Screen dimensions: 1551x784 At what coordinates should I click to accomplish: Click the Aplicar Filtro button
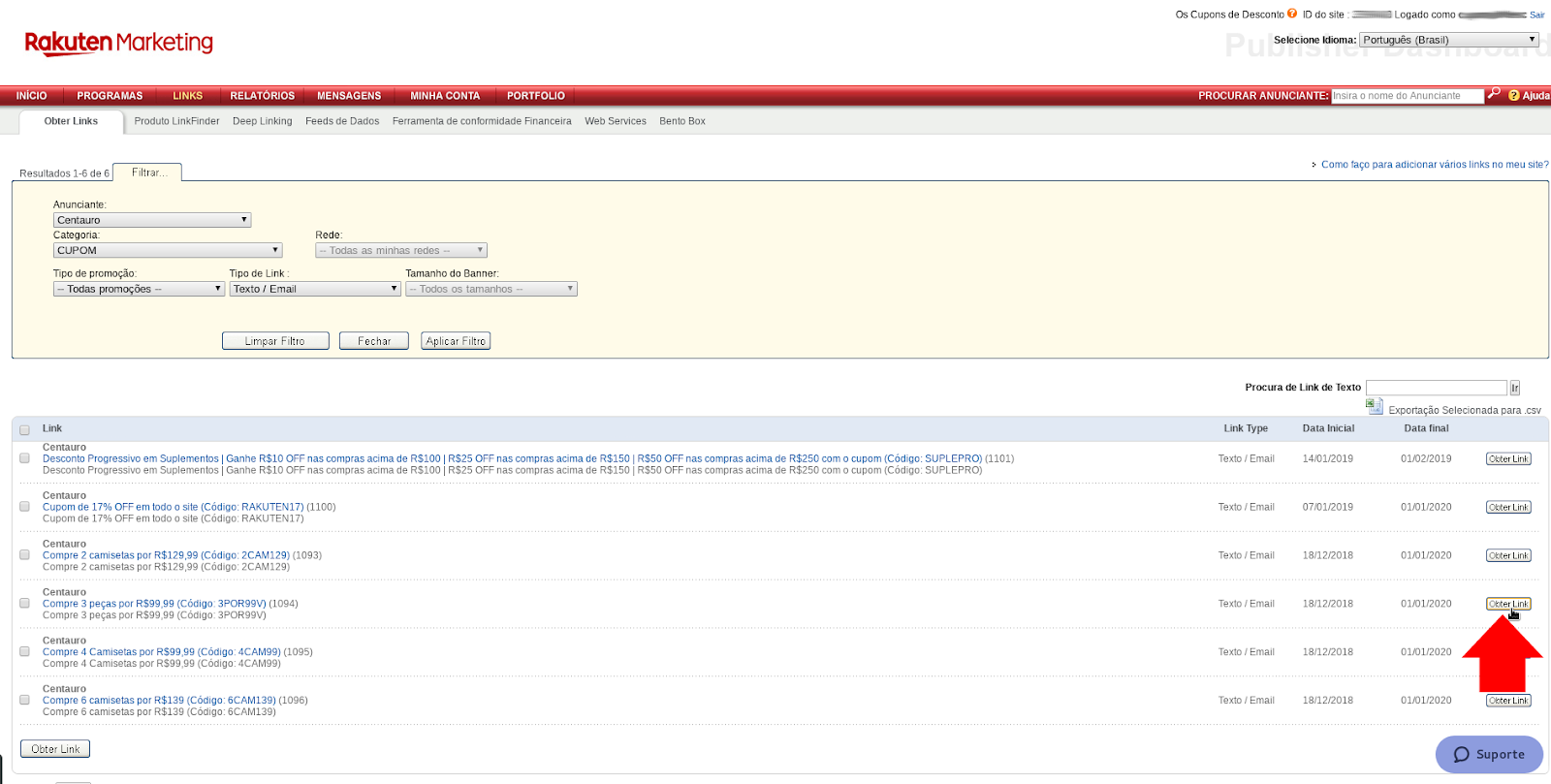456,341
